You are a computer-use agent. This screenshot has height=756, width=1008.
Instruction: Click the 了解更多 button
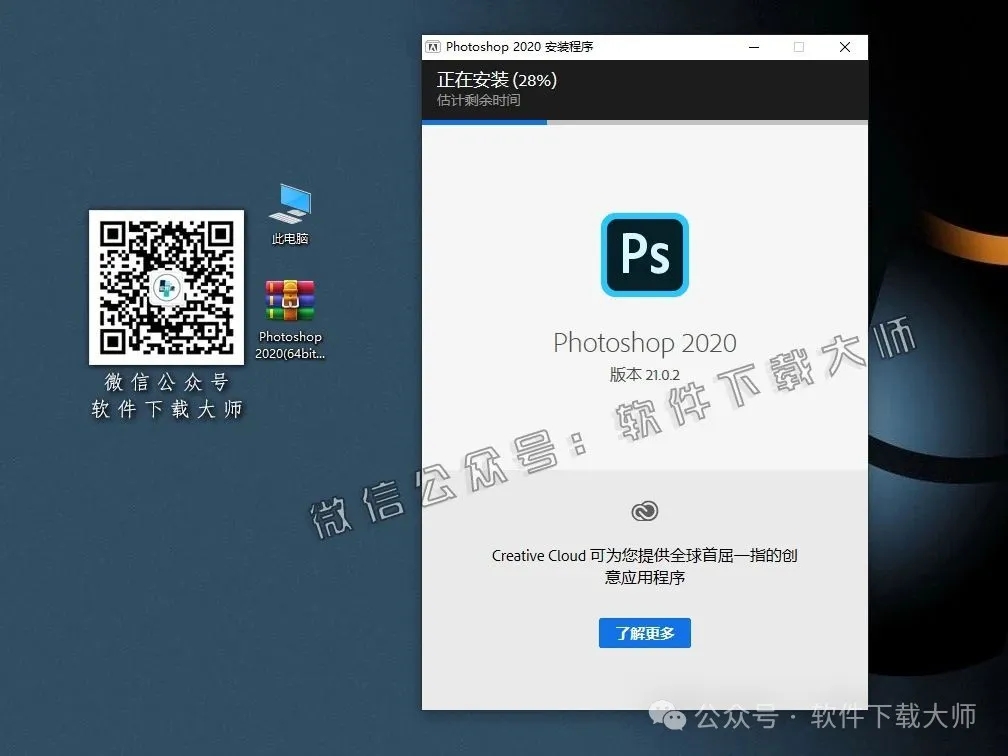point(644,633)
